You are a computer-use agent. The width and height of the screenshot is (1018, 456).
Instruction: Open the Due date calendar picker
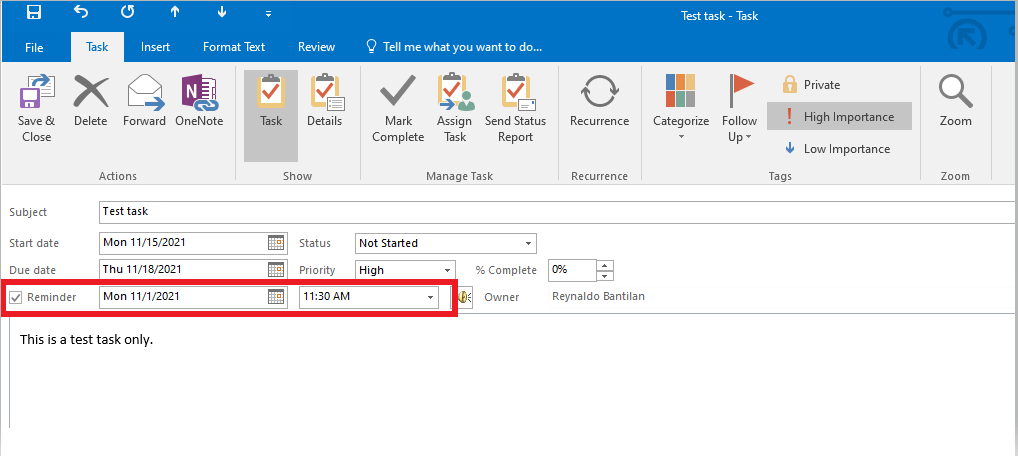click(x=277, y=270)
